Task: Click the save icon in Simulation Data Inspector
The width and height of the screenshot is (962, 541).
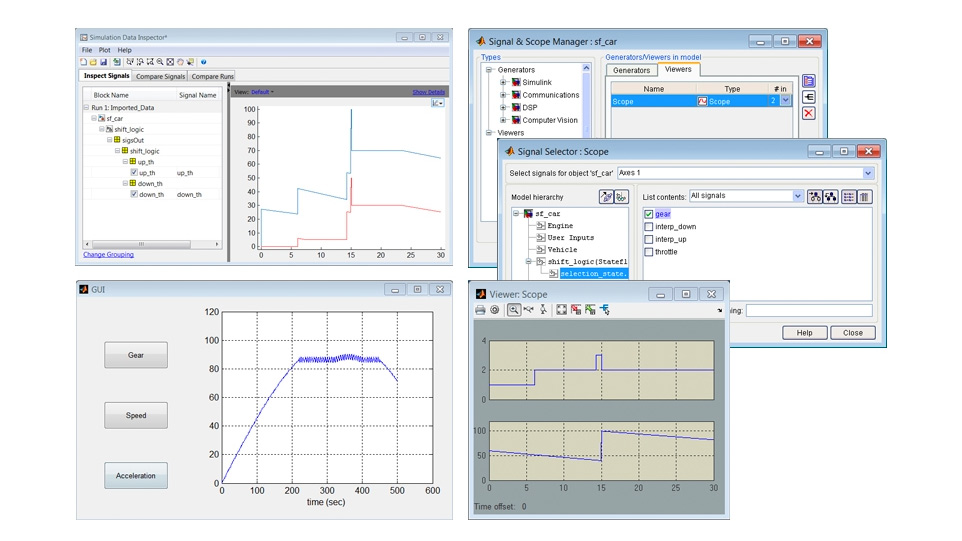Action: pyautogui.click(x=104, y=62)
